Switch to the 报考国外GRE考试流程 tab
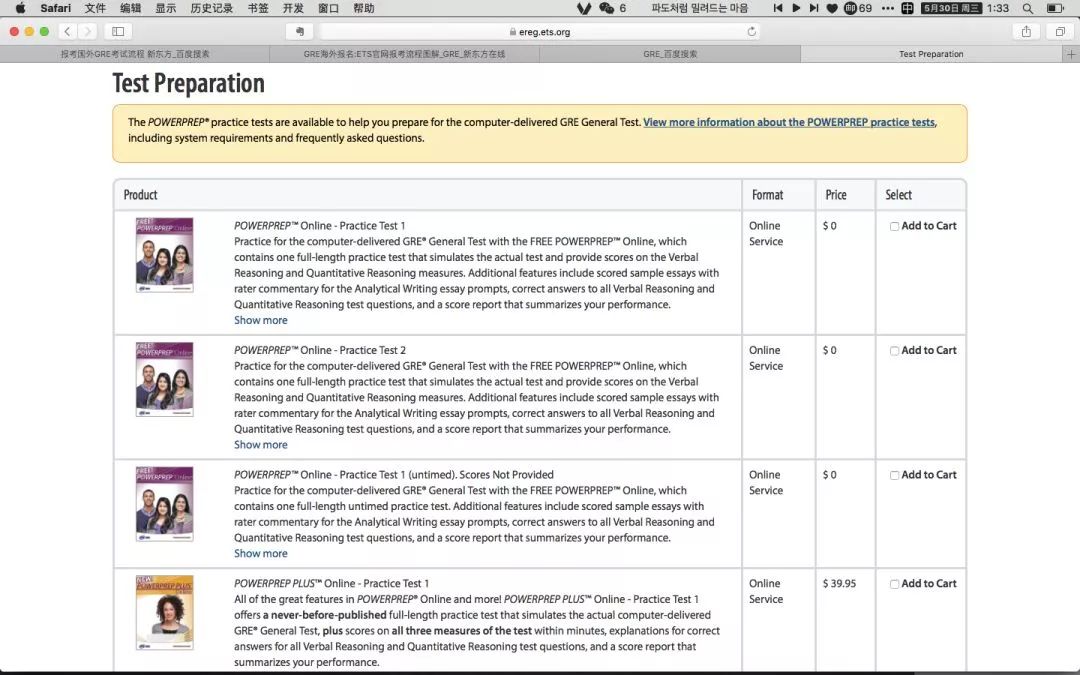 pos(135,54)
